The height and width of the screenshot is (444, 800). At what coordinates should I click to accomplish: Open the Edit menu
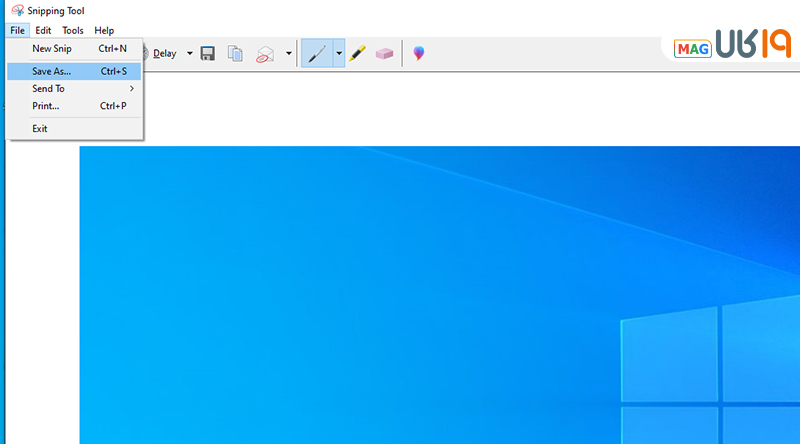pos(43,31)
